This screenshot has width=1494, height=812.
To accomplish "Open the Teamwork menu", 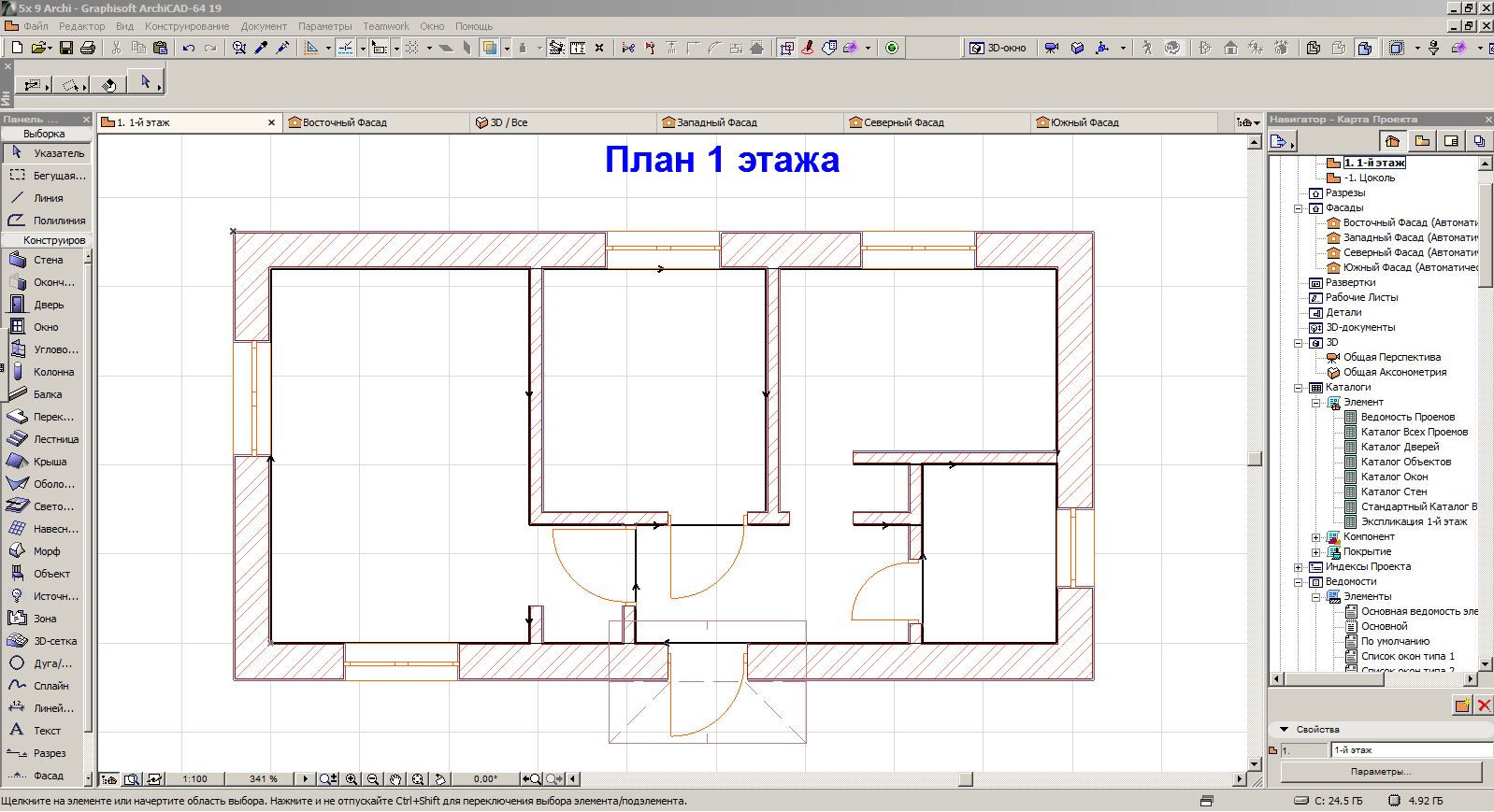I will tap(386, 26).
